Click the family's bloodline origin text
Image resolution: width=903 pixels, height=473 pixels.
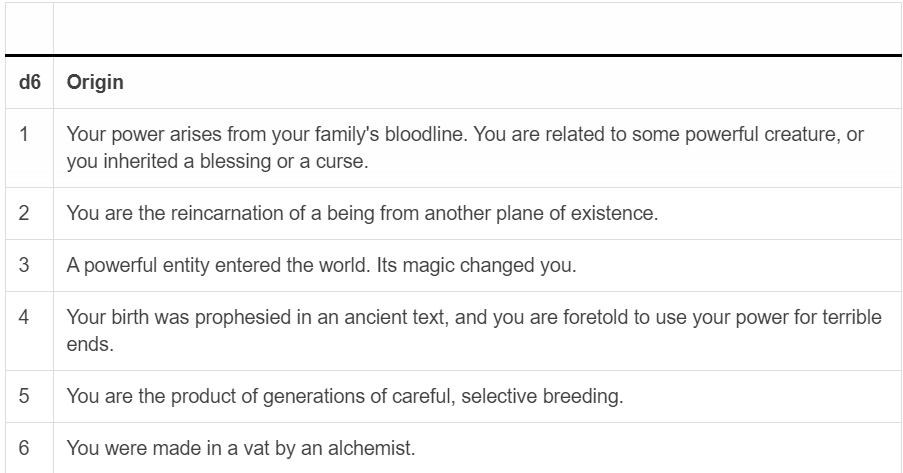(x=465, y=147)
